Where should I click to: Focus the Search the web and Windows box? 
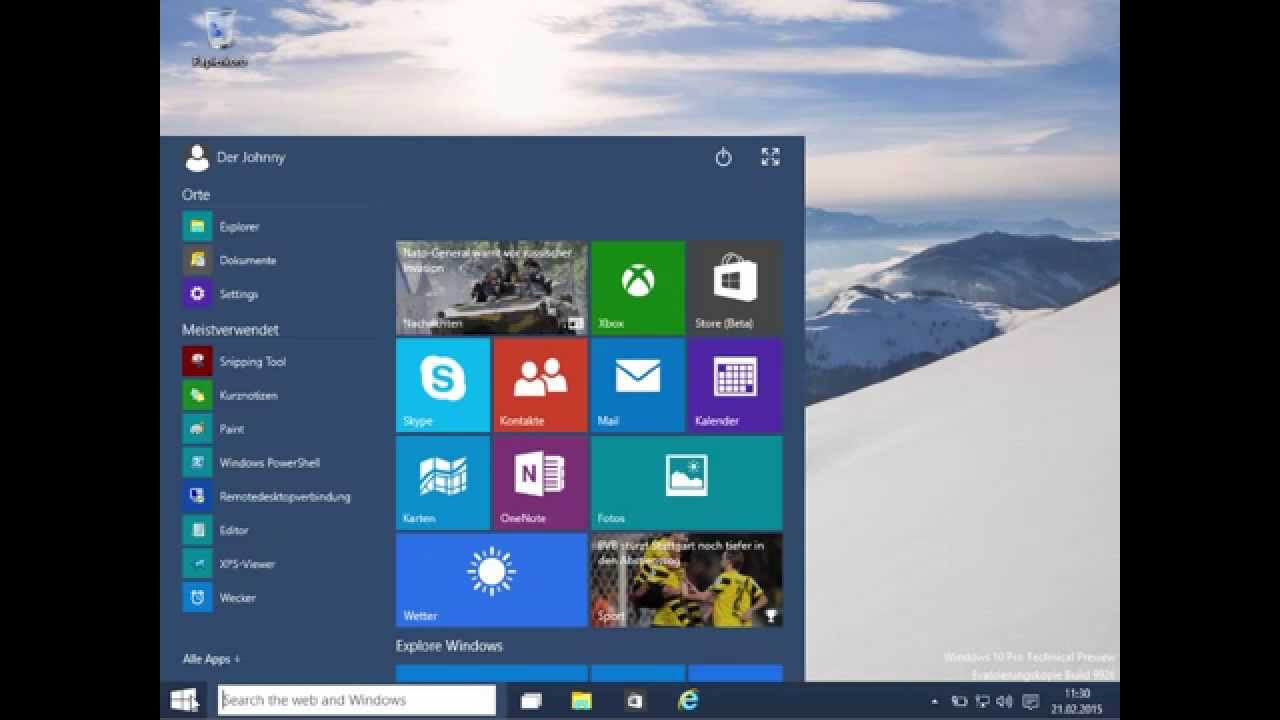point(357,700)
